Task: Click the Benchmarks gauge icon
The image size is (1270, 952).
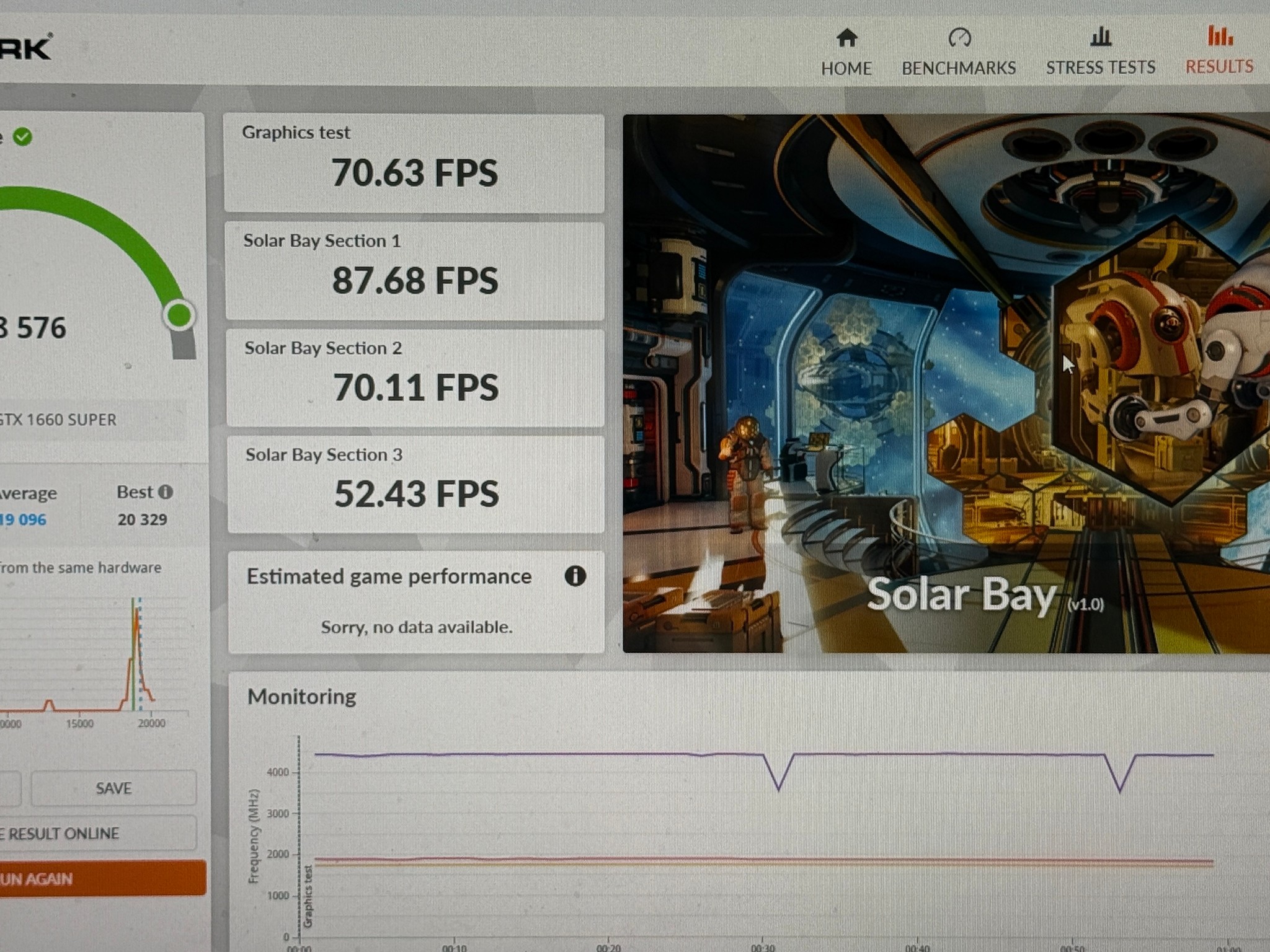Action: click(959, 37)
